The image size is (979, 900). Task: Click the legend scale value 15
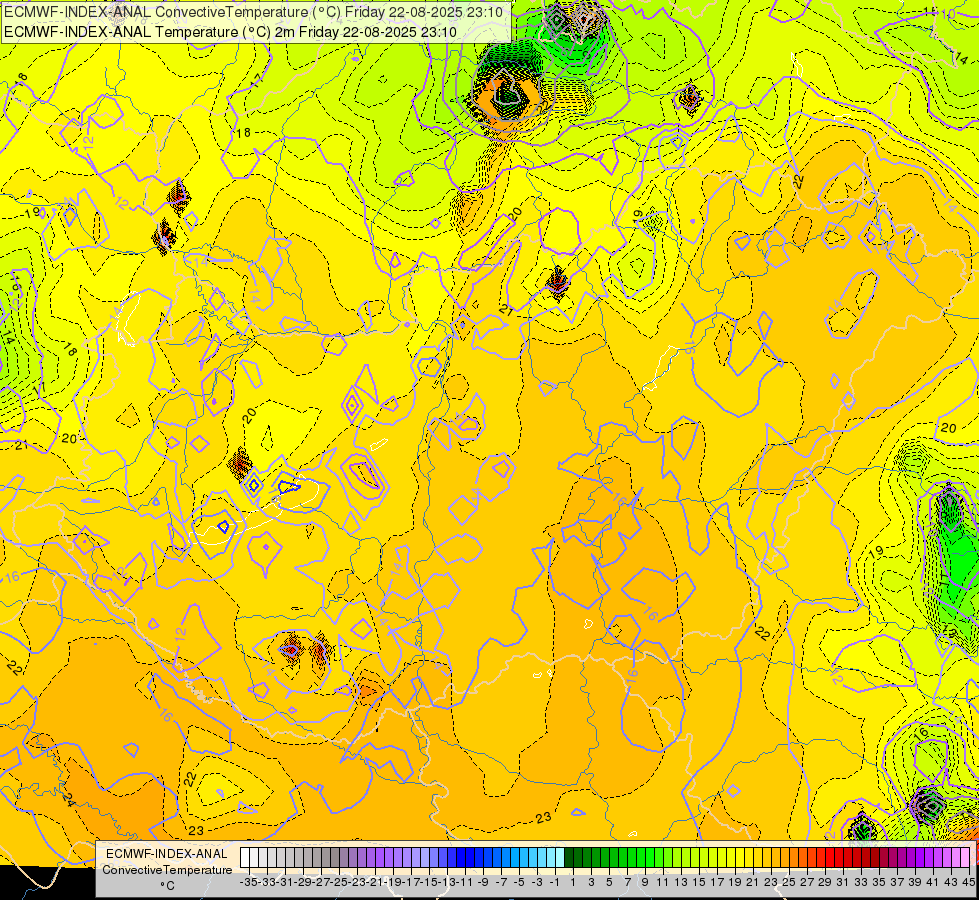click(699, 883)
